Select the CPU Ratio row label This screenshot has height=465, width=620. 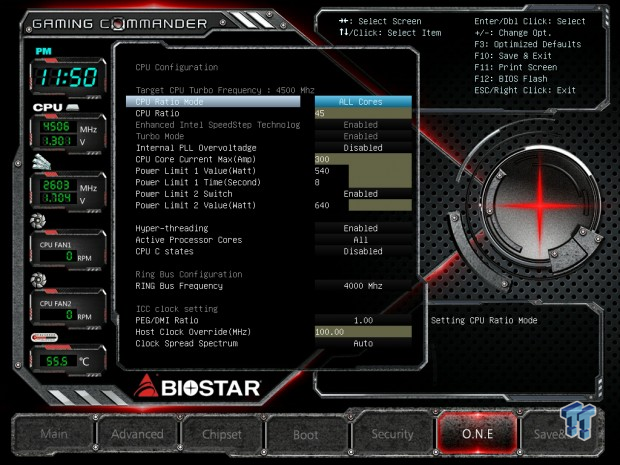[157, 113]
